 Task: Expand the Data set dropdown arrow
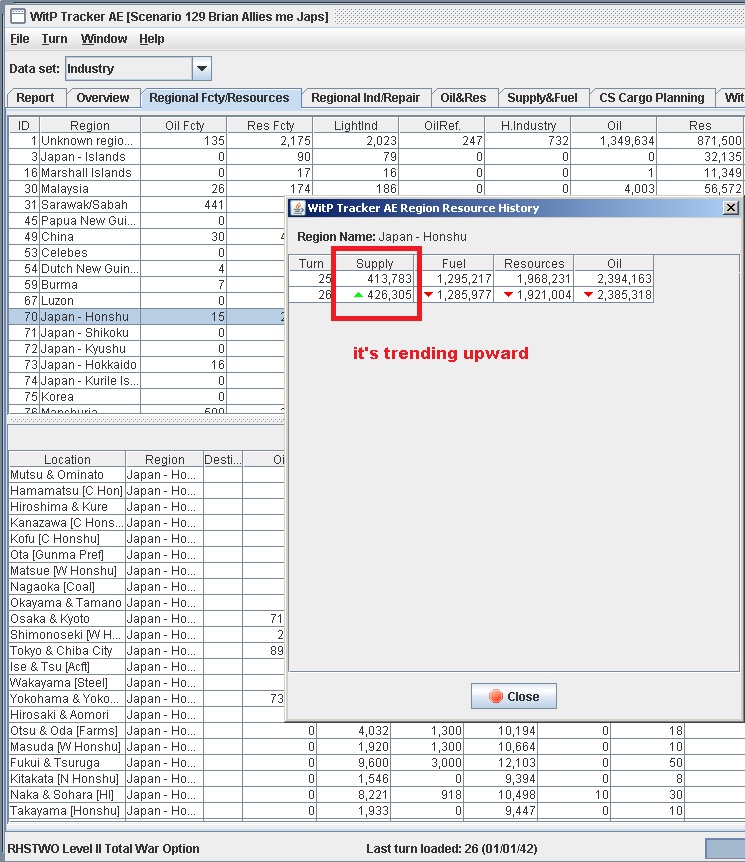point(202,69)
